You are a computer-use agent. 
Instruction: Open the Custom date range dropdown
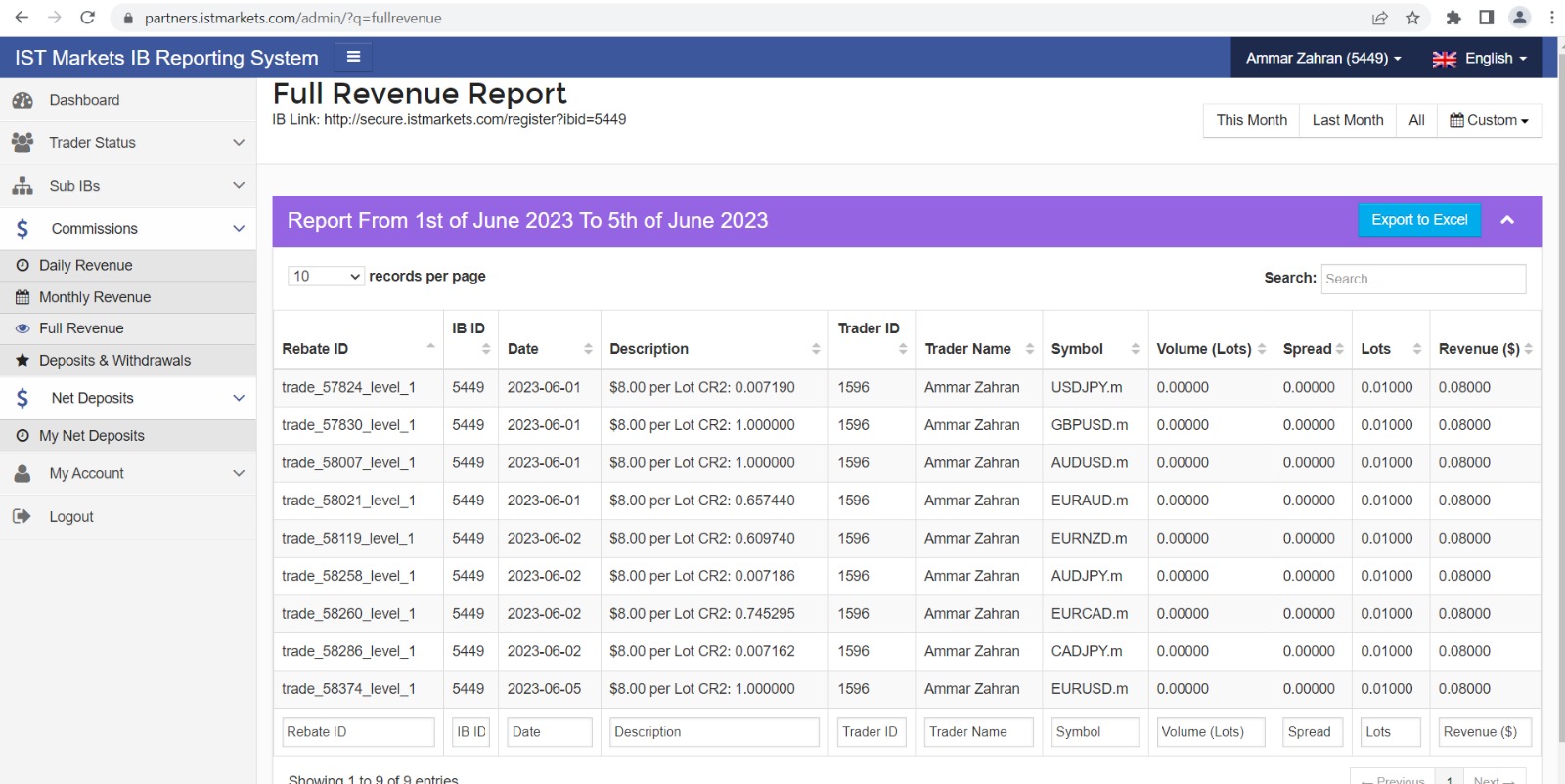[x=1489, y=120]
